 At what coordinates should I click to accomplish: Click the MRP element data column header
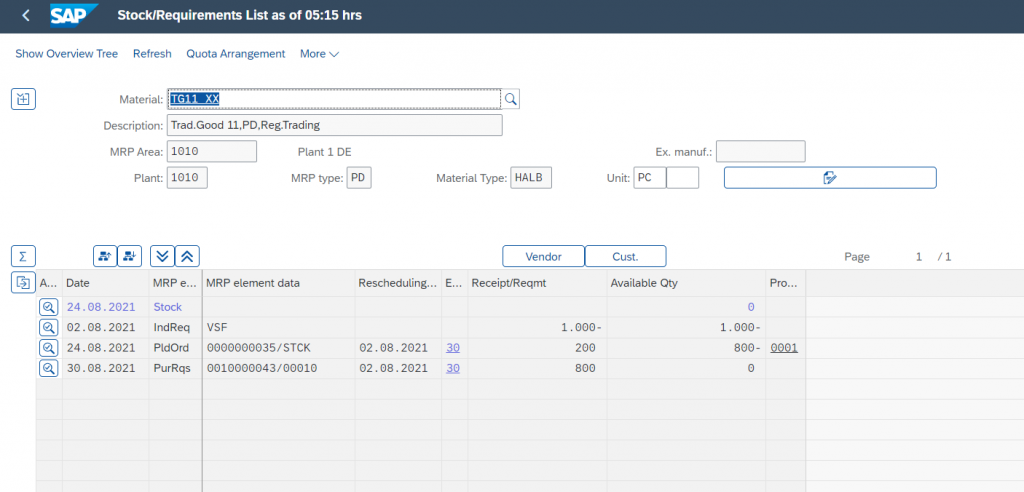point(278,284)
